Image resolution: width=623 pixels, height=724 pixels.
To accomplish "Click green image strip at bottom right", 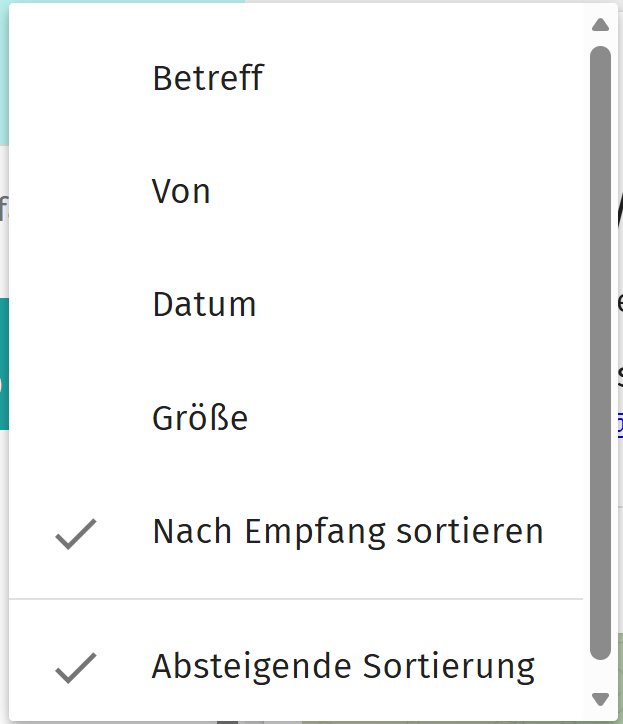I will click(x=617, y=680).
